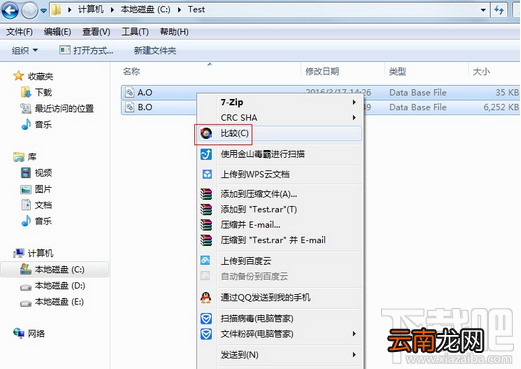Choose 压缩并 E-mail... option
Image resolution: width=521 pixels, height=369 pixels.
[250, 225]
